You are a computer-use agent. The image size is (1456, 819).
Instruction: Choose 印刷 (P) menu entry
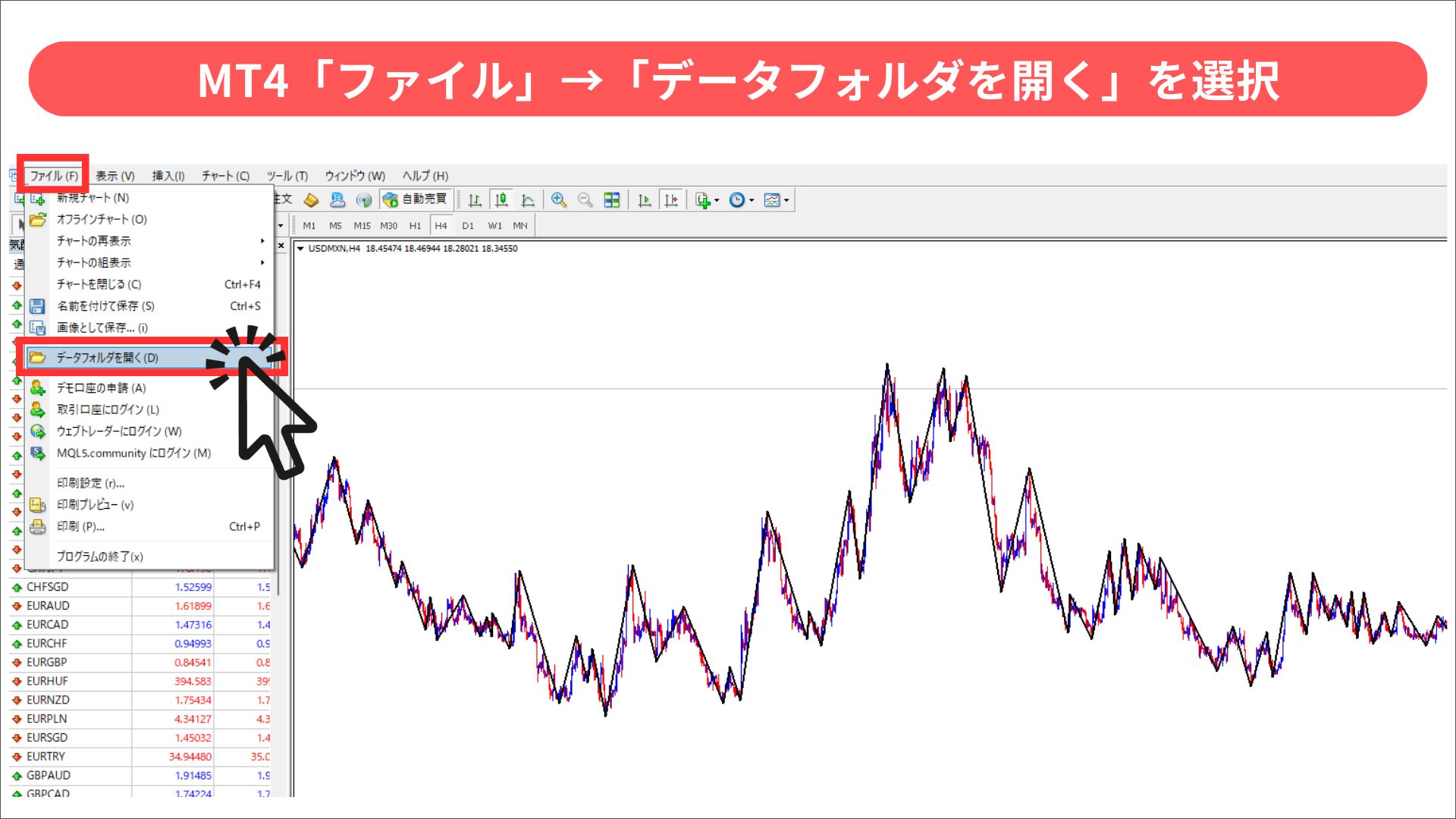[x=149, y=527]
